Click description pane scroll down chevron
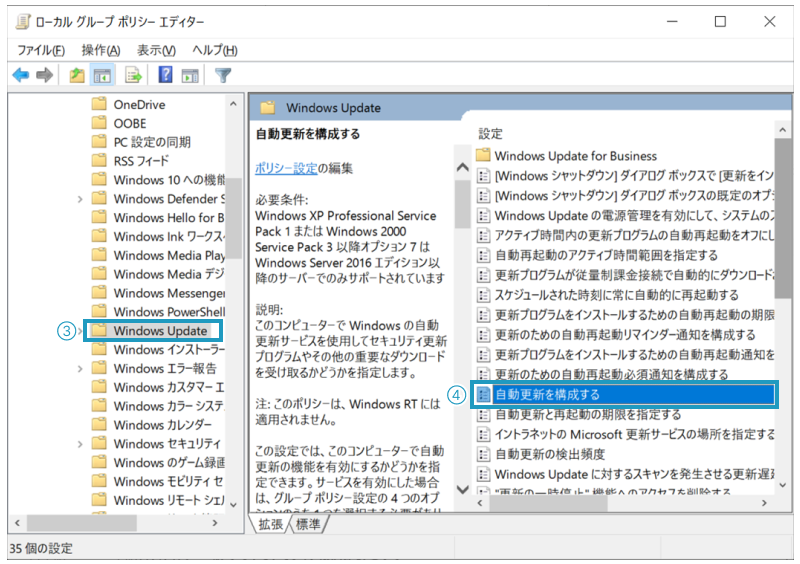Screen dimensions: 800x564 coord(463,489)
